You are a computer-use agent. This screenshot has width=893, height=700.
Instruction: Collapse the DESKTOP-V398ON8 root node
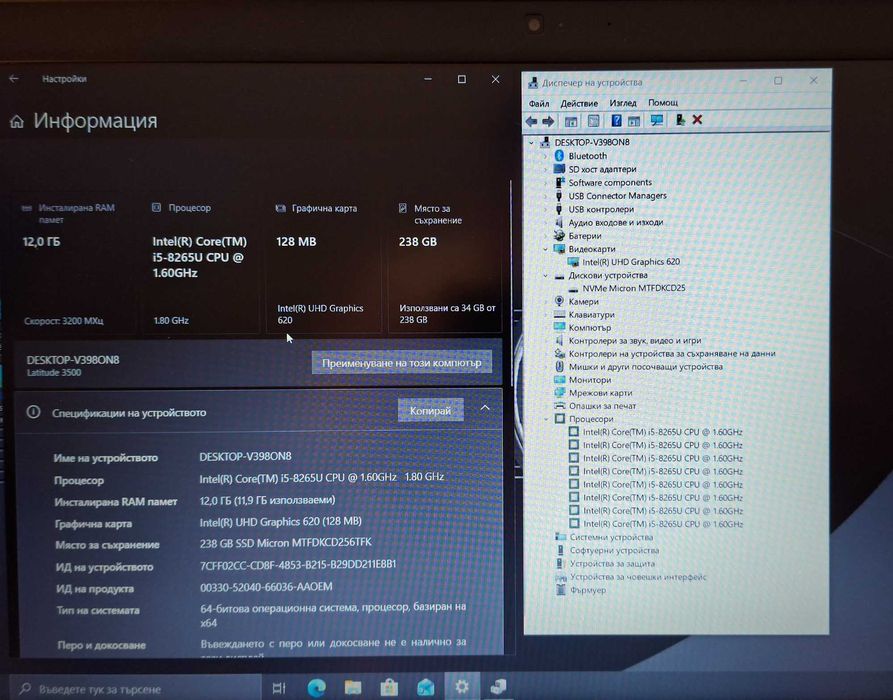(532, 142)
